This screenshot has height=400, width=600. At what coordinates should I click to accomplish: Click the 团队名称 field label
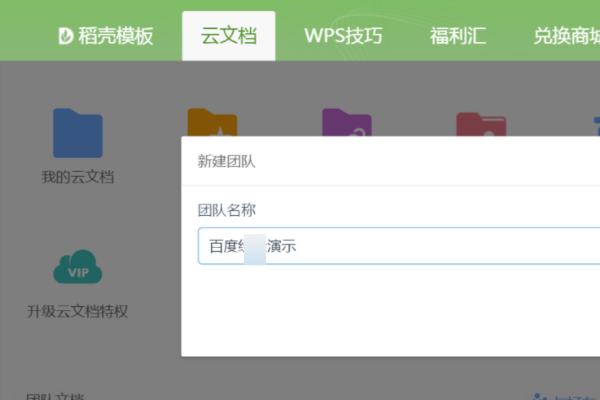227,210
